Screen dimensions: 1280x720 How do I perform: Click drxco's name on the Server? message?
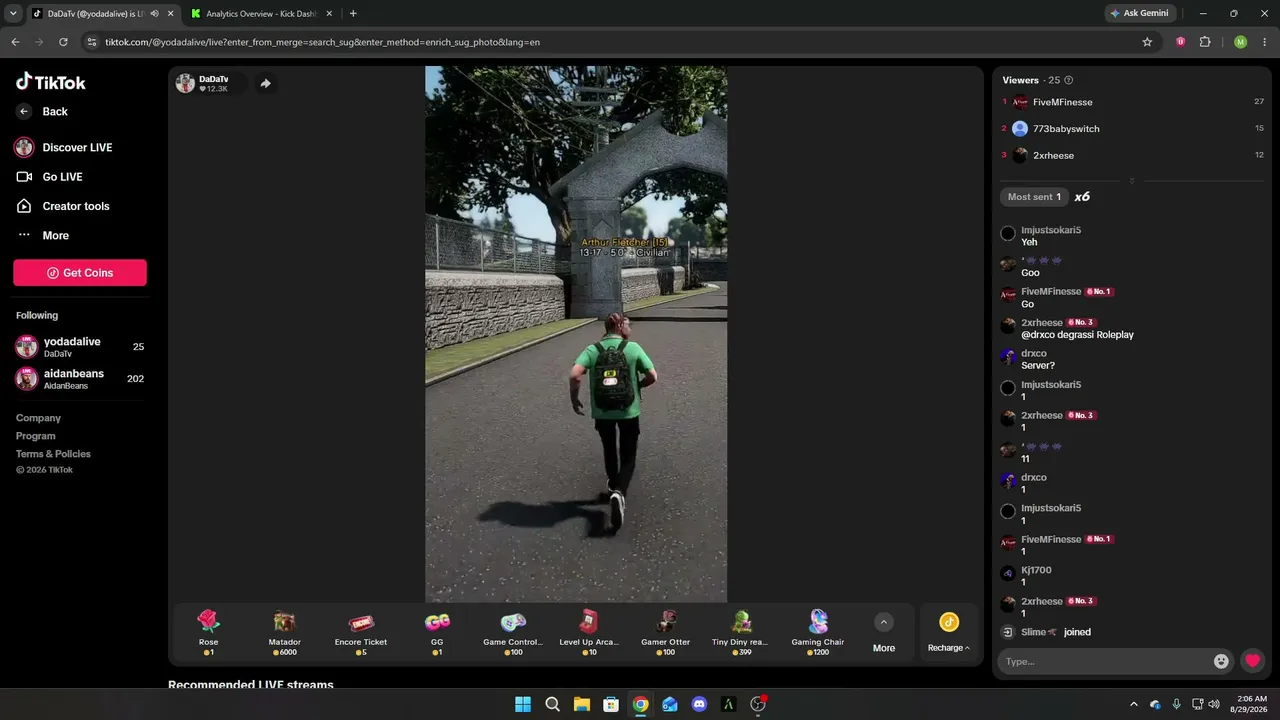(1034, 353)
